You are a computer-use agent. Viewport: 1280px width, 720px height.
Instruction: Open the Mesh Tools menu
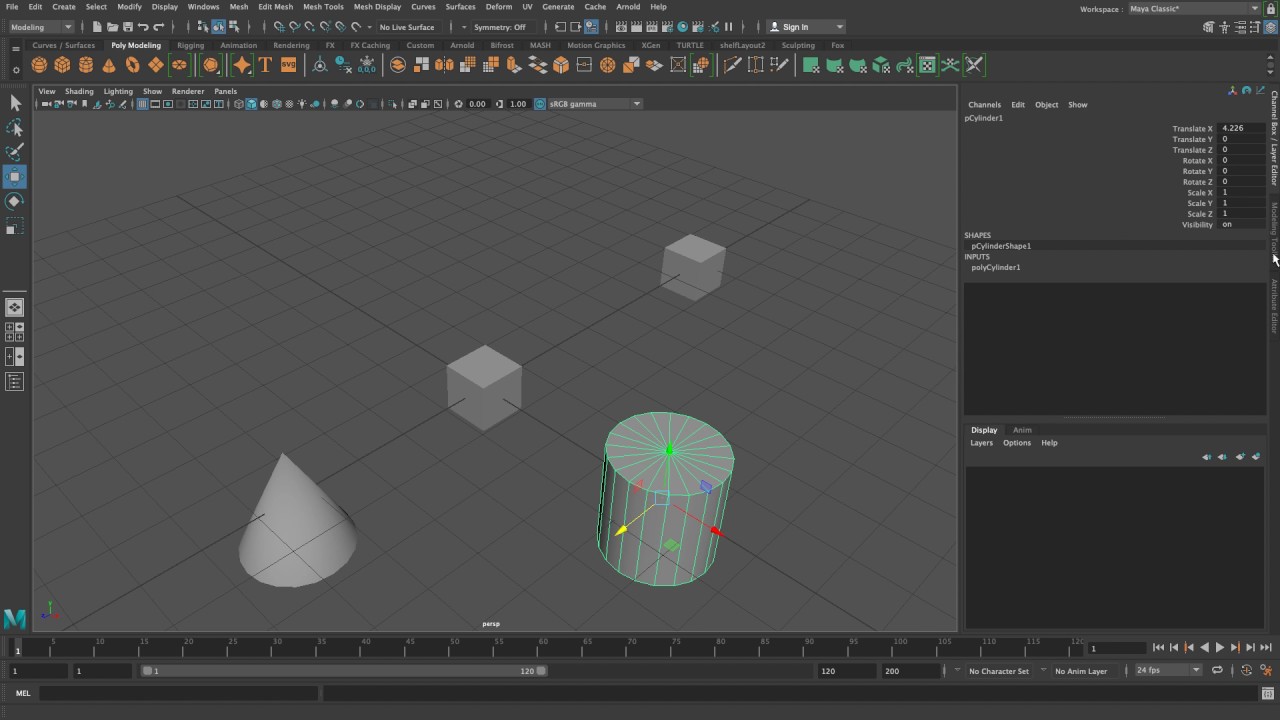323,7
